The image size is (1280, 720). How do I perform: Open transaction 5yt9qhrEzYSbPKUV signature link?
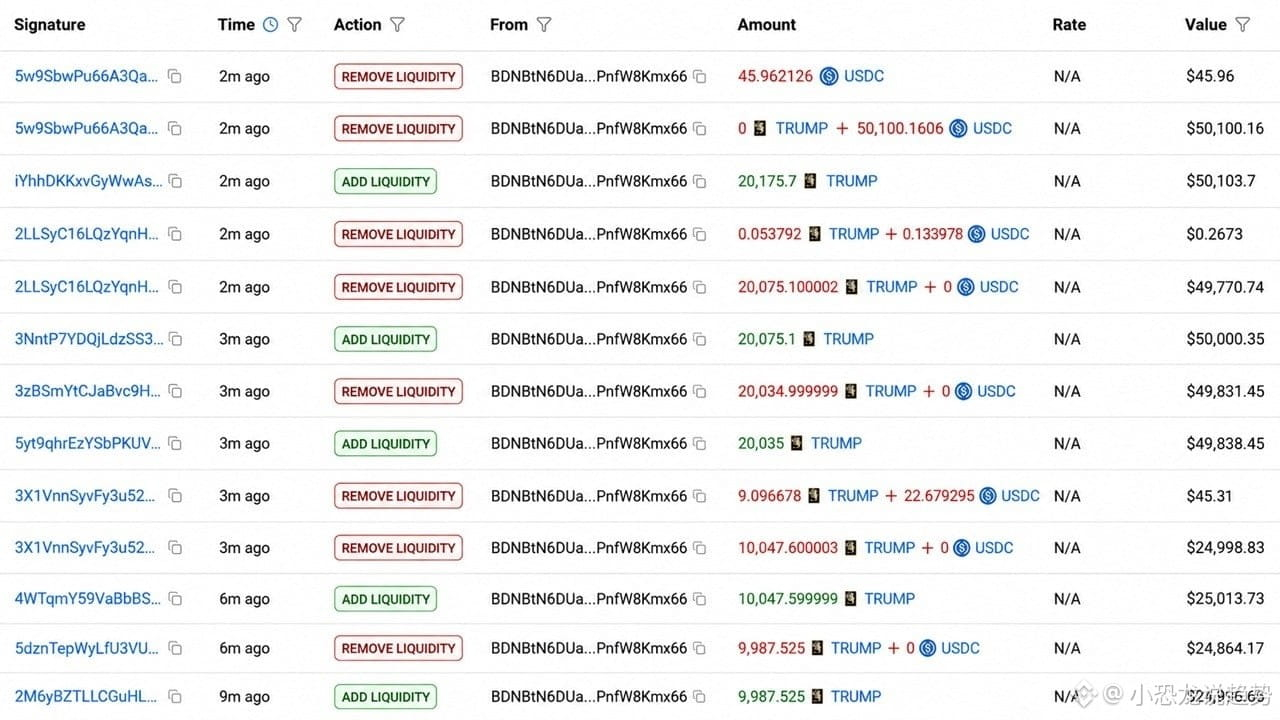(88, 443)
